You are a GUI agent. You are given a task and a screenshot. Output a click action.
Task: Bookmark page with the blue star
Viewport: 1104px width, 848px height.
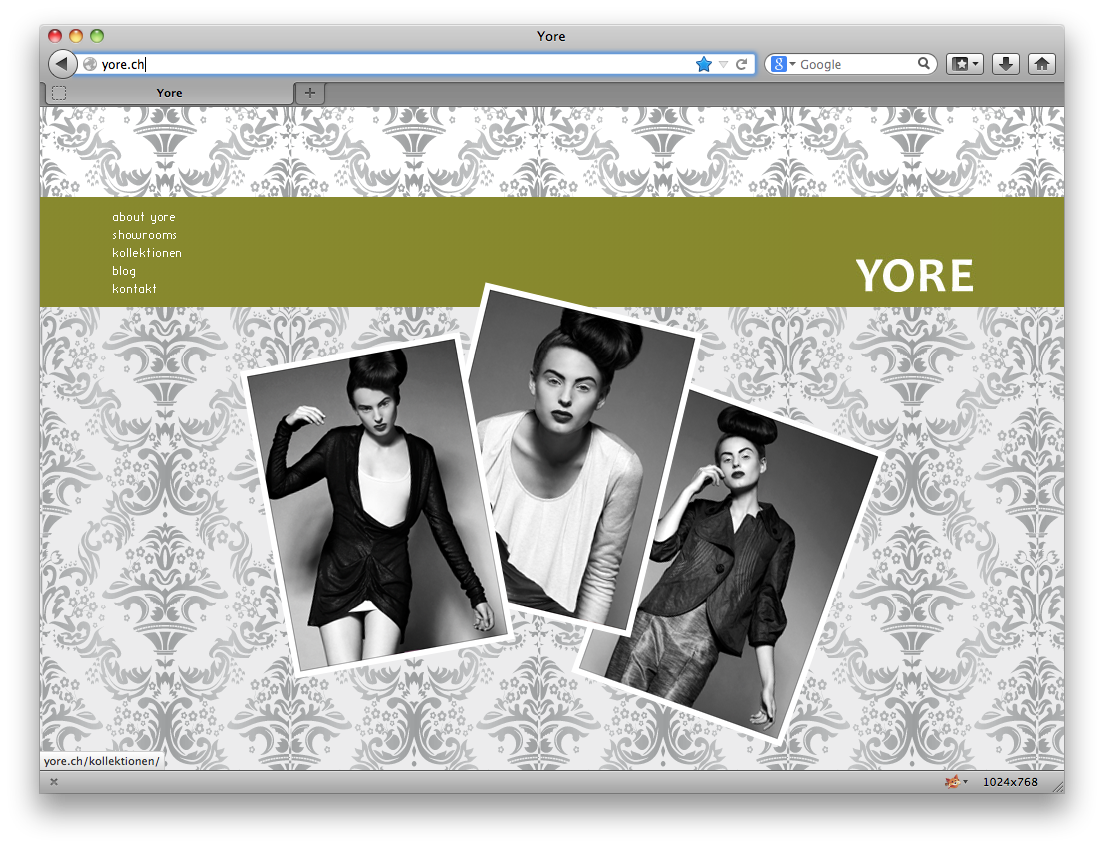pyautogui.click(x=703, y=65)
